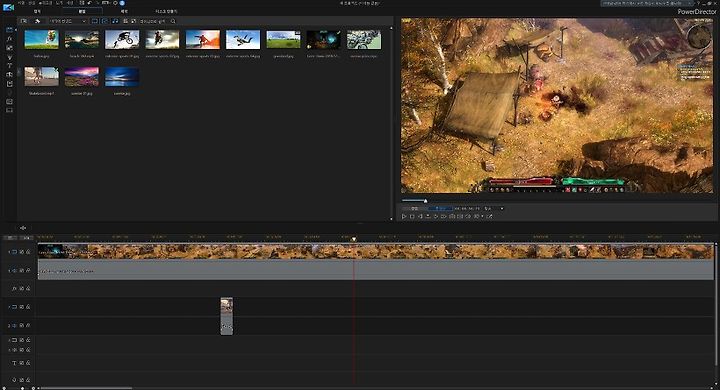Select the skydivers thumbnail
Viewport: 720px width, 390px height.
click(243, 40)
